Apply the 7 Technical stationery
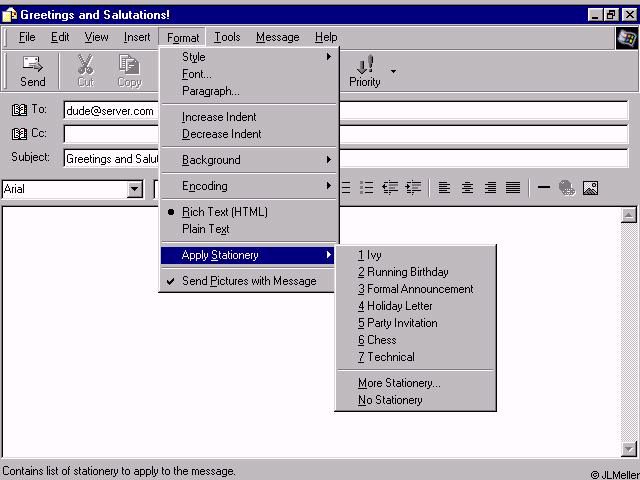This screenshot has width=640, height=480. click(416, 357)
